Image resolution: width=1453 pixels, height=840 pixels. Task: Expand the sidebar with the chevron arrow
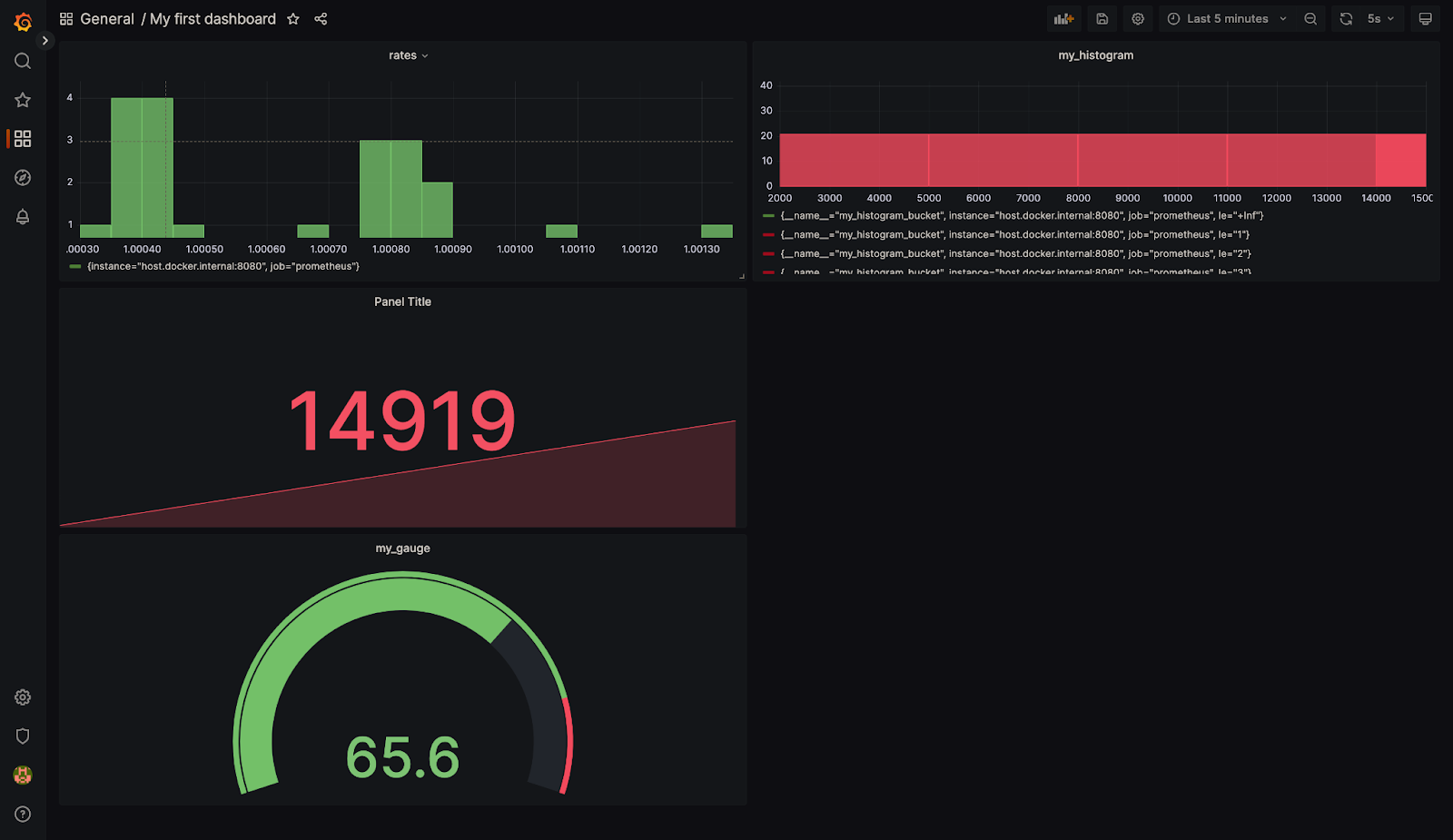44,41
